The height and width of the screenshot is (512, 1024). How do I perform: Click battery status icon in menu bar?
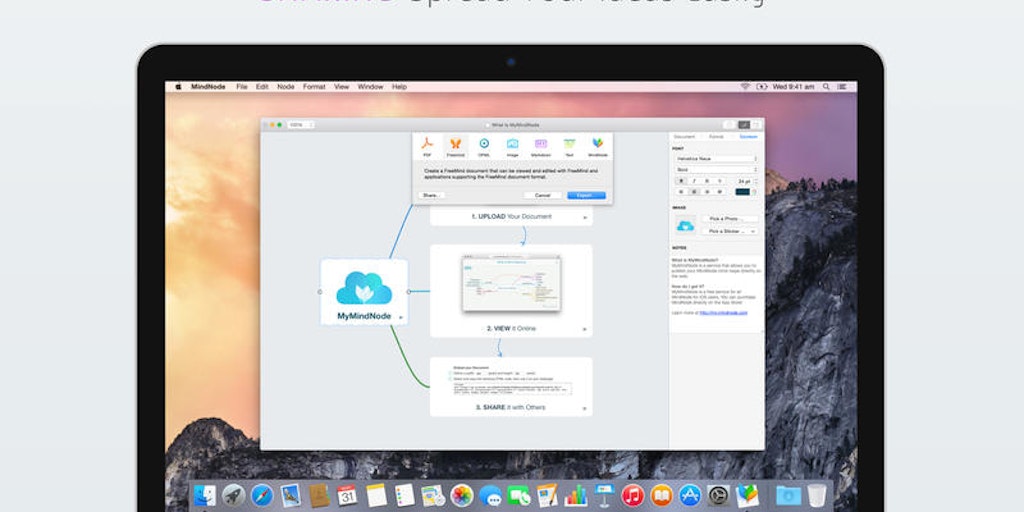(761, 86)
